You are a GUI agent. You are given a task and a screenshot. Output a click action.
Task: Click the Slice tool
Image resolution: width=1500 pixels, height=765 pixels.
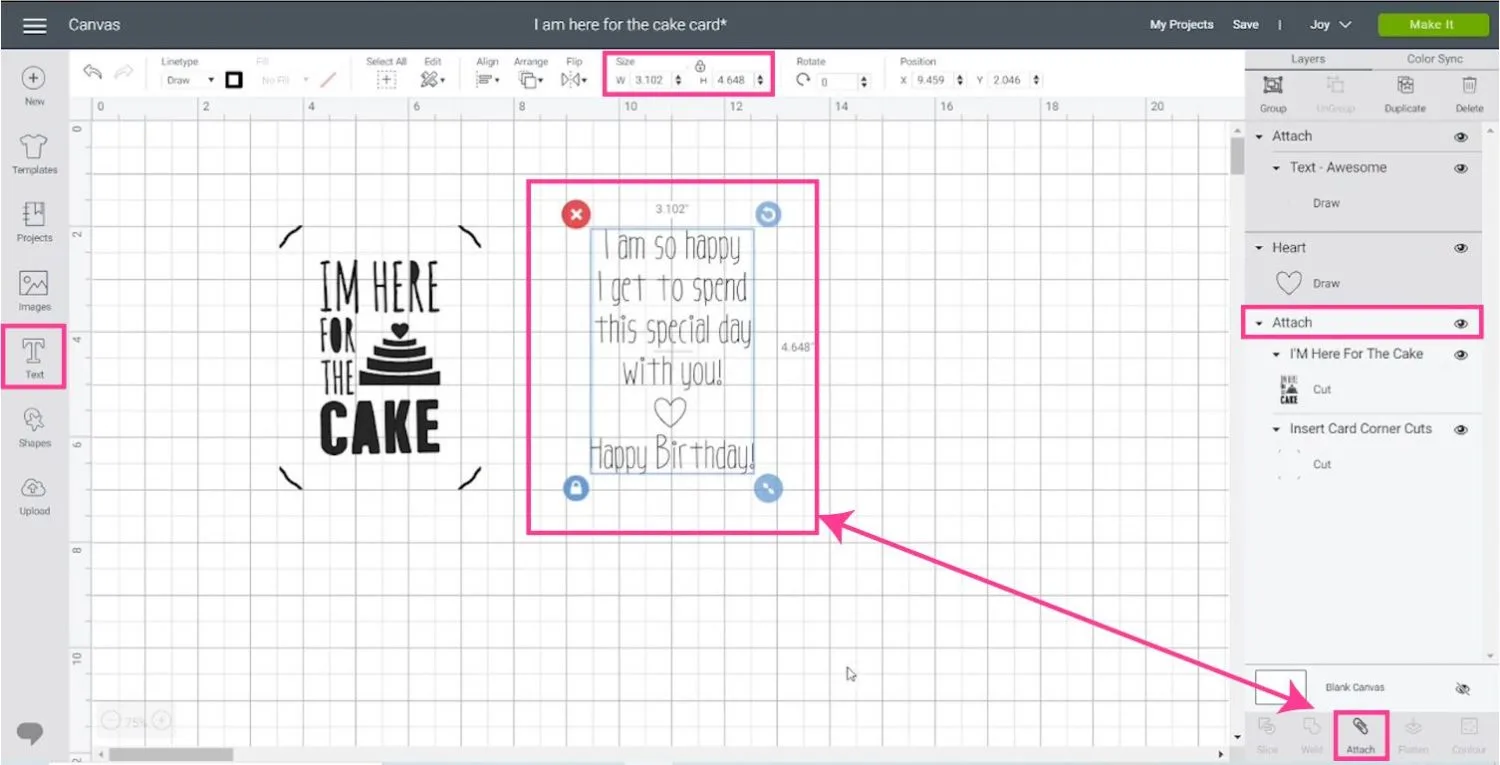point(1267,733)
